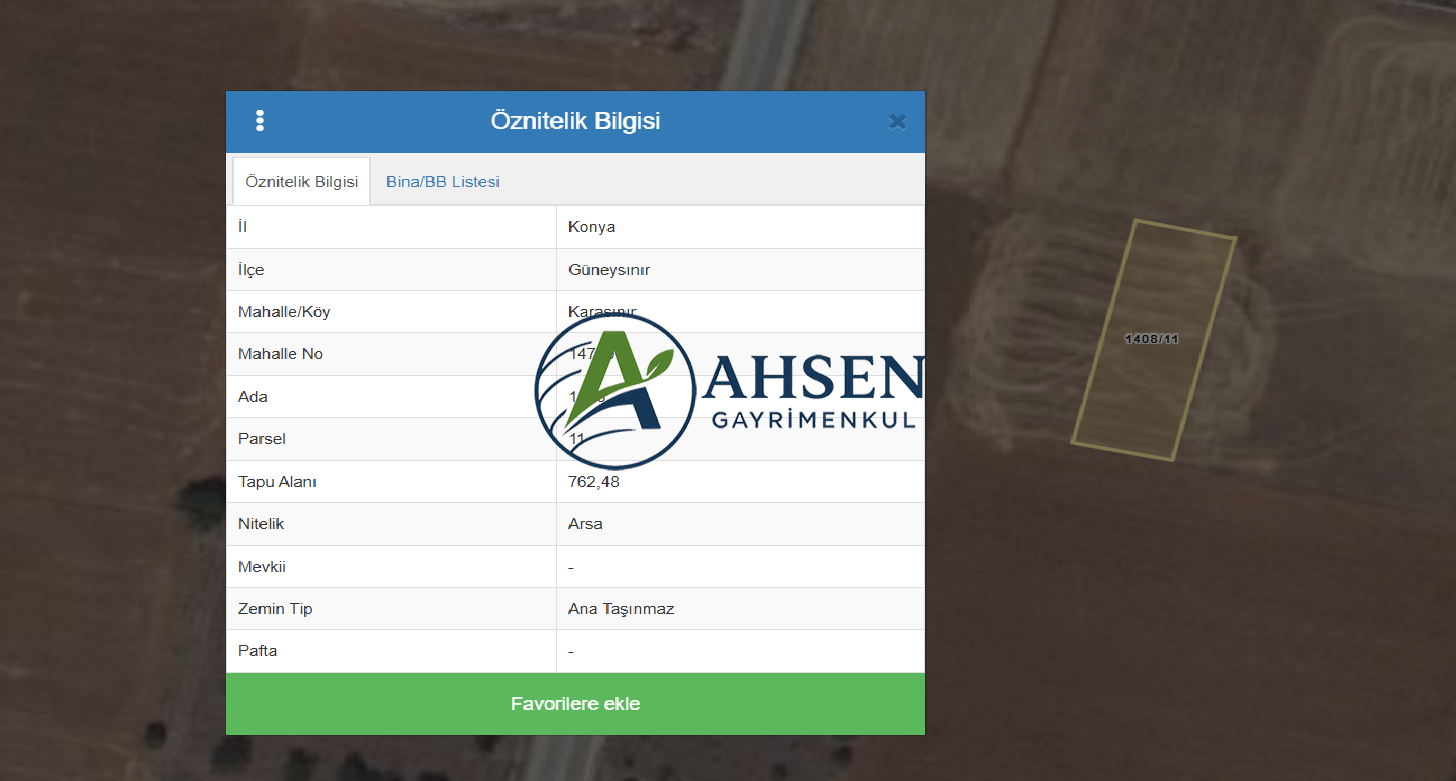Click the Konya value in İl row
This screenshot has width=1456, height=781.
[591, 227]
